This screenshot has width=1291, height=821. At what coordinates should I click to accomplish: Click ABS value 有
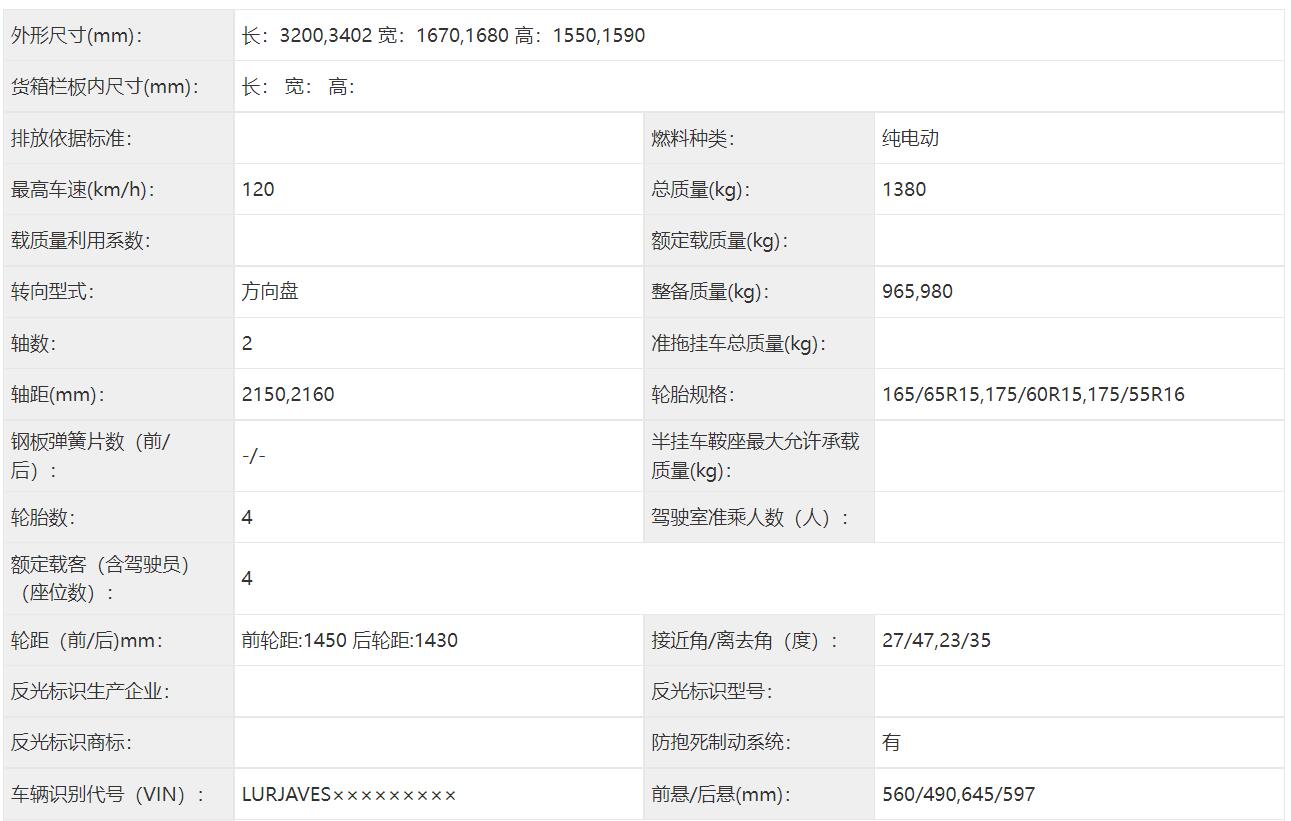tap(892, 743)
